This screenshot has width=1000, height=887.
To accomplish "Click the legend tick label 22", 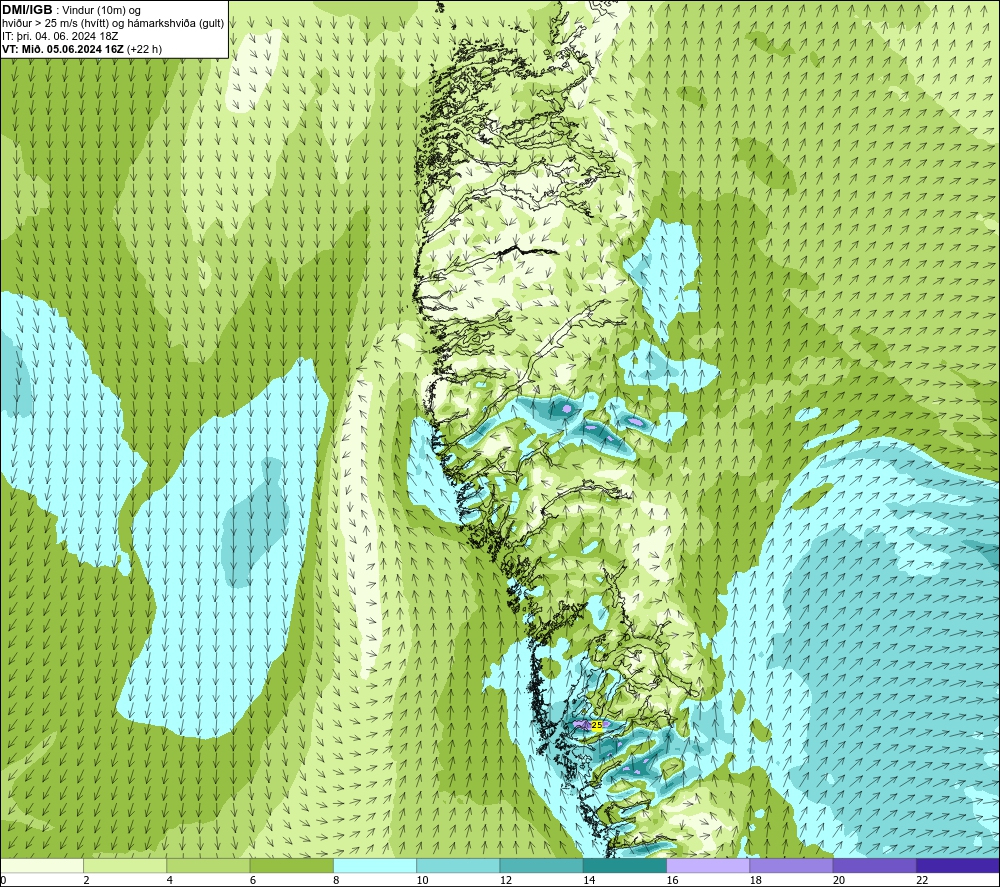I will [922, 880].
